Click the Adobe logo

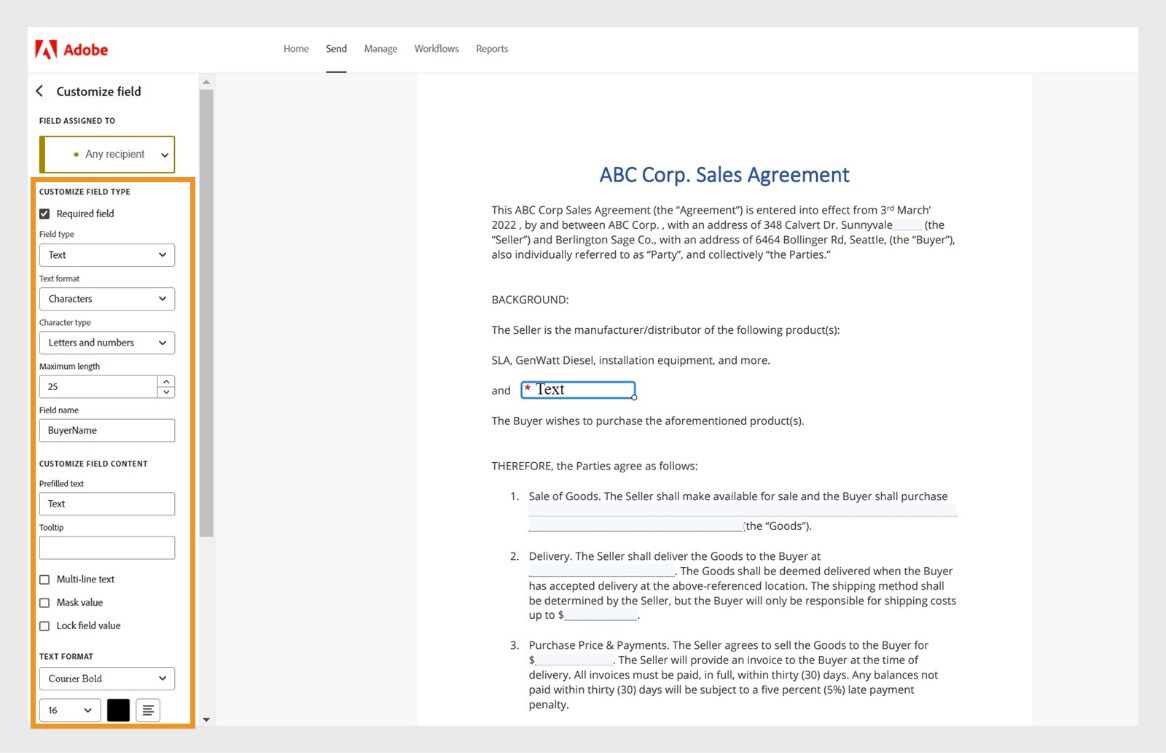tap(71, 50)
